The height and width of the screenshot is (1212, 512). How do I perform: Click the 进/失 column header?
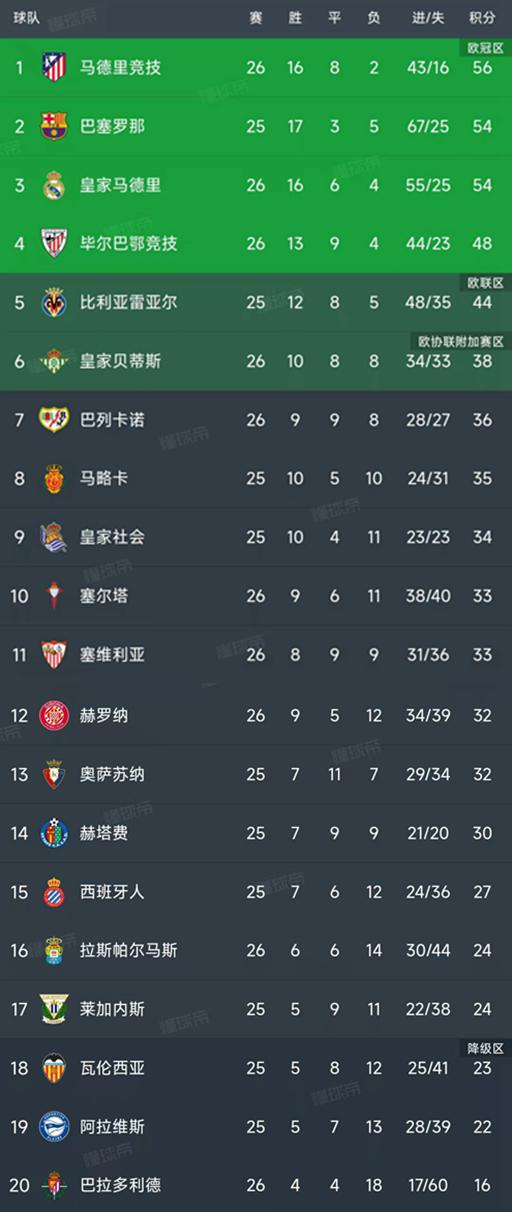(x=428, y=18)
